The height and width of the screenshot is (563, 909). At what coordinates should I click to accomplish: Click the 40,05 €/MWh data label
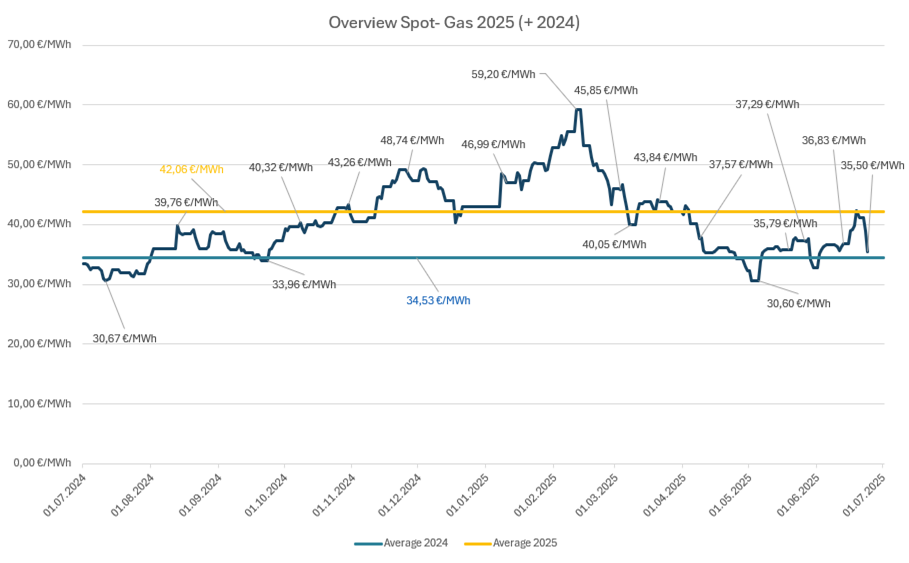(614, 244)
